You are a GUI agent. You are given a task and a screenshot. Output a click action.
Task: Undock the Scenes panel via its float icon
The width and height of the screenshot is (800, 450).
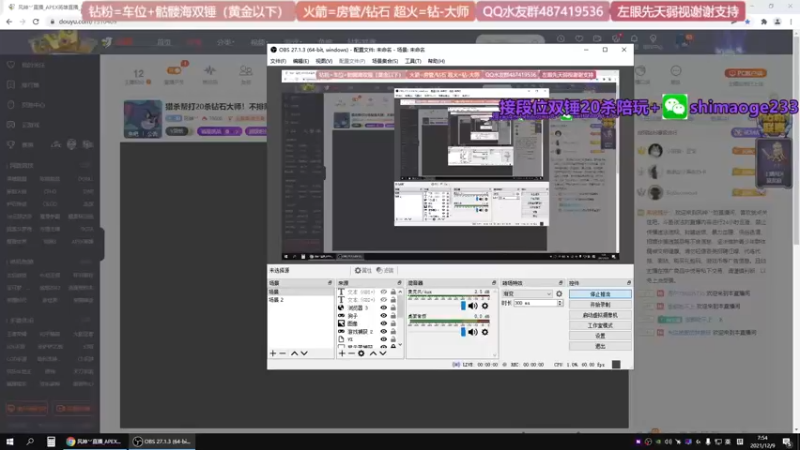tap(330, 283)
